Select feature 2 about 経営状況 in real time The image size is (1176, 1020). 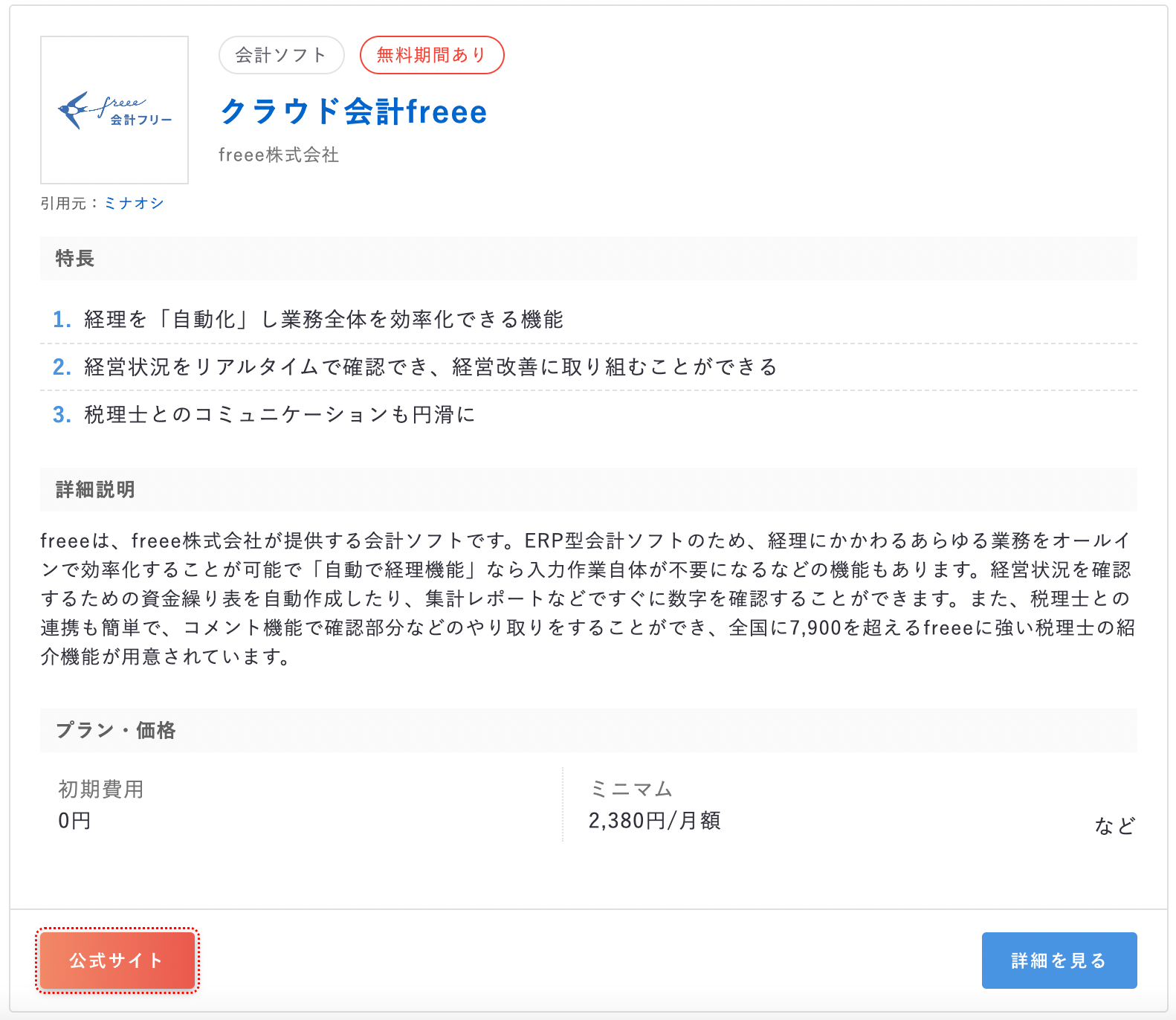430,367
